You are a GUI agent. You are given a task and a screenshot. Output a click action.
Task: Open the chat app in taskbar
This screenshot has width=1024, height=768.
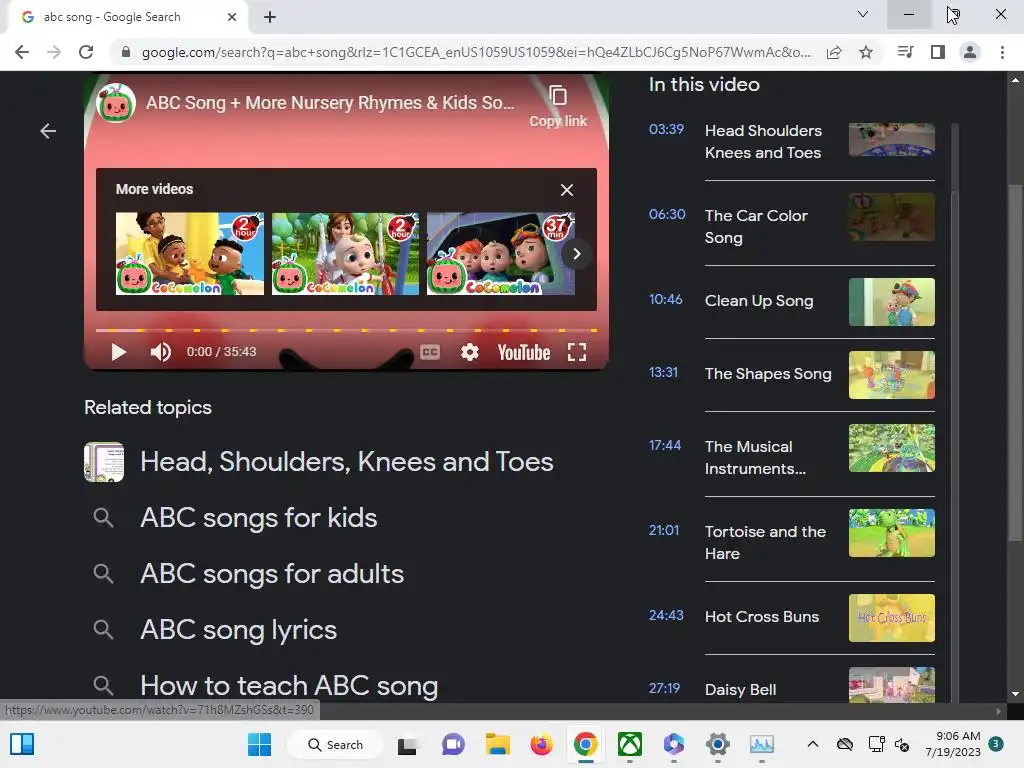click(453, 744)
